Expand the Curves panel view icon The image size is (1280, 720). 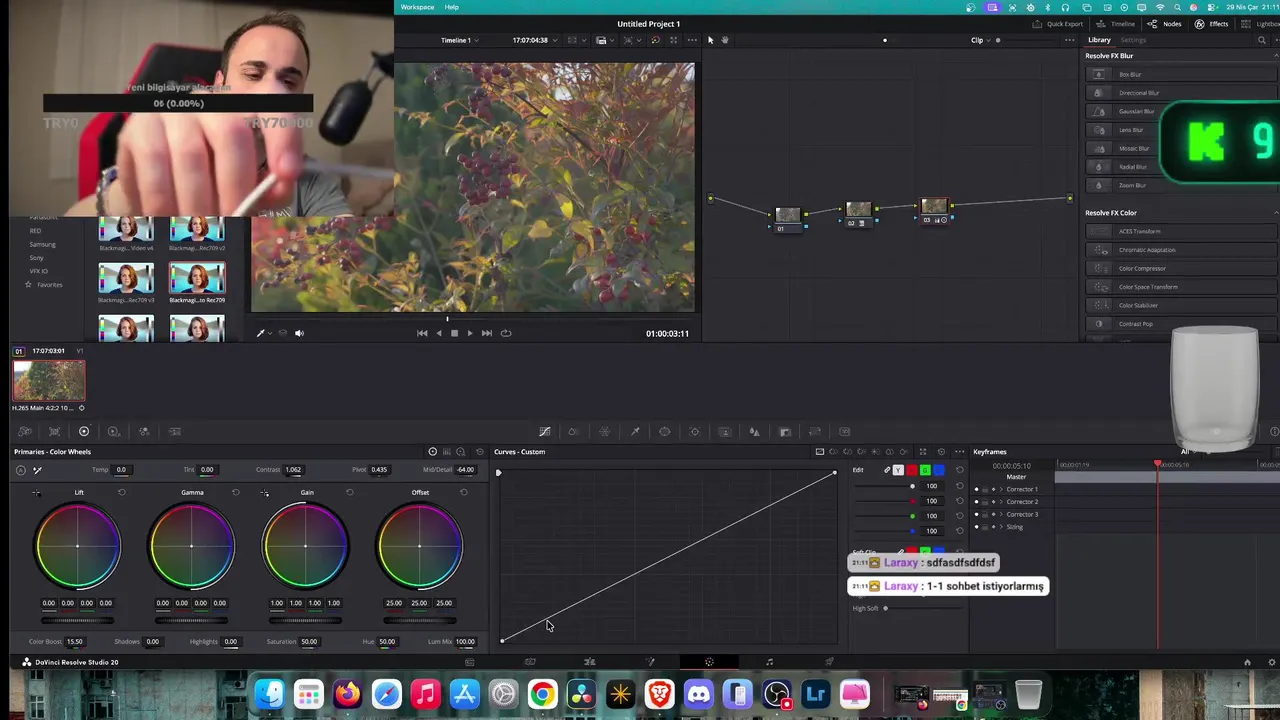[x=923, y=452]
